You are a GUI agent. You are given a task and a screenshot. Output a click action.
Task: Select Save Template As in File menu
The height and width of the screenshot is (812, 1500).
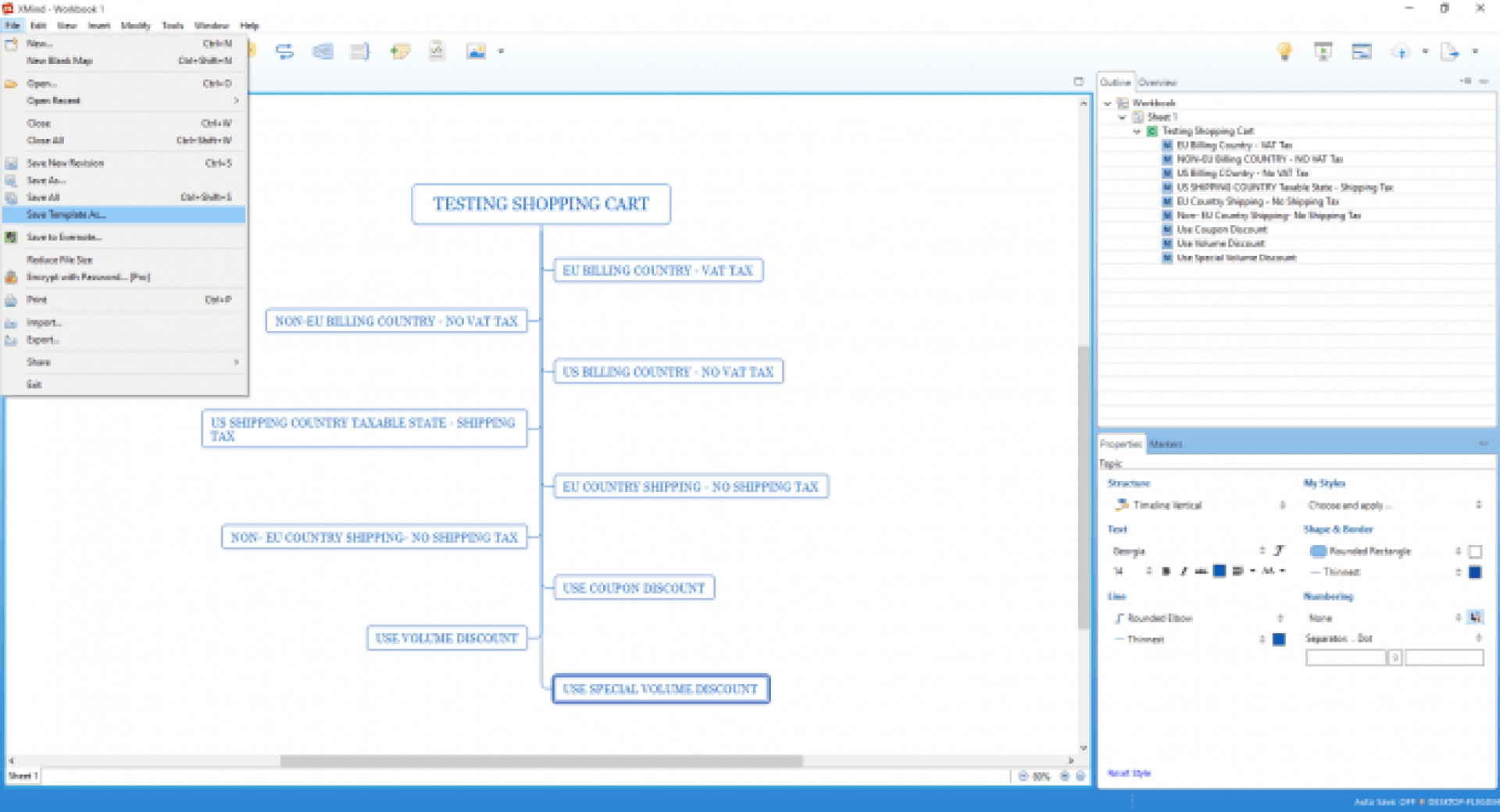tap(66, 215)
